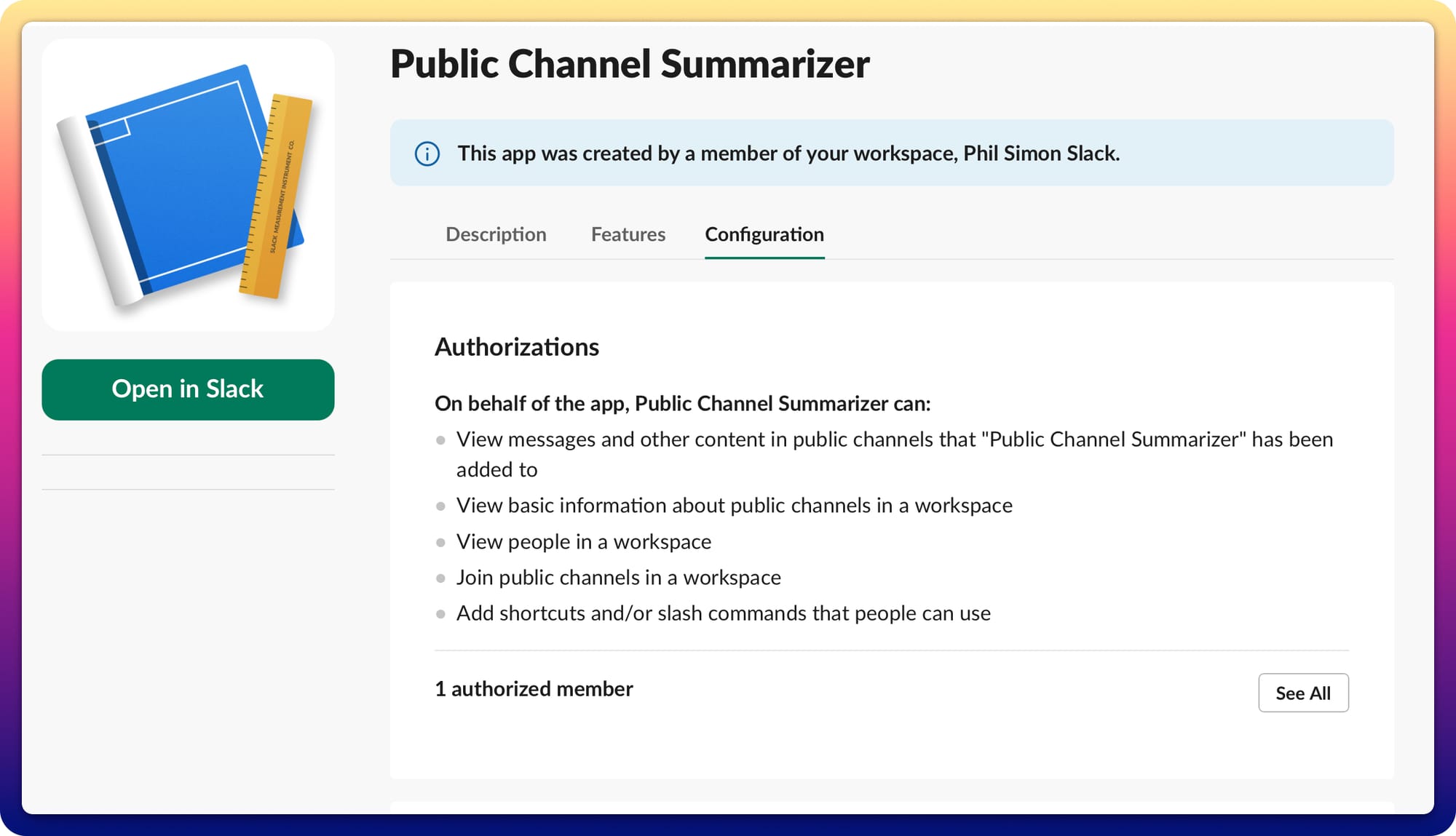Click the Authorizations heading

pyautogui.click(x=517, y=347)
